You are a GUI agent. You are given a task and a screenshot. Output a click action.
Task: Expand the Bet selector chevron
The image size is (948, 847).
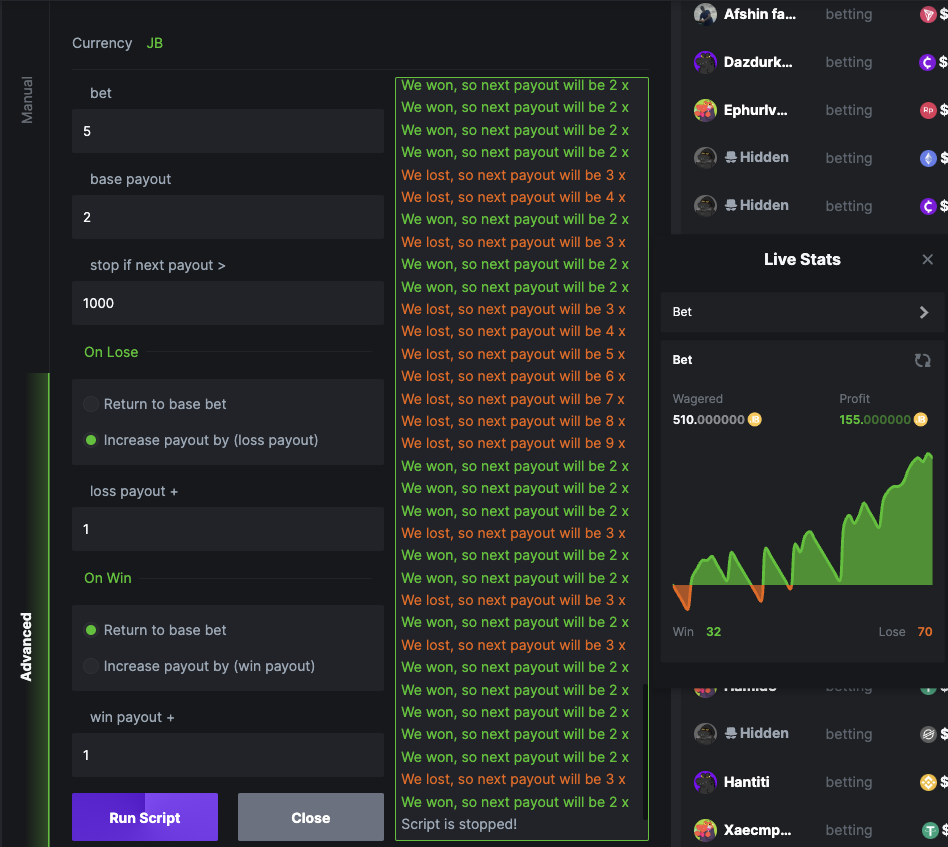coord(923,312)
